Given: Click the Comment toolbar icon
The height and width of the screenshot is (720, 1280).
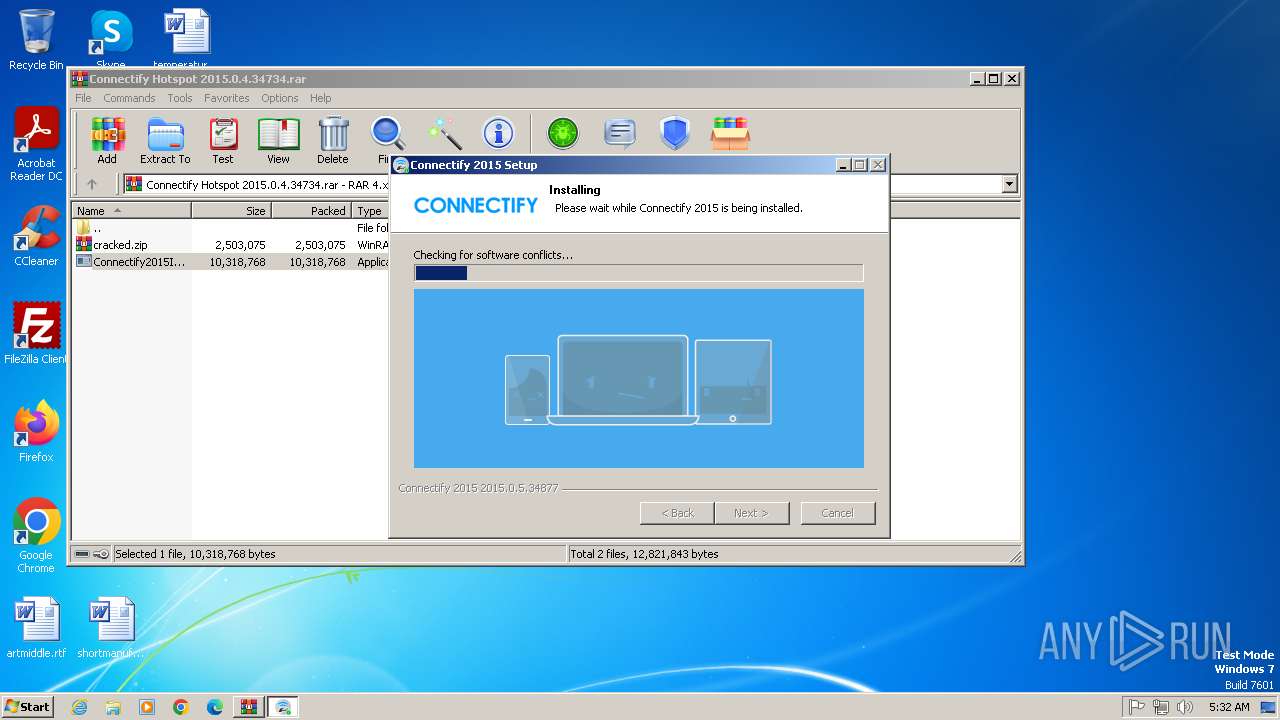Looking at the screenshot, I should tap(620, 133).
